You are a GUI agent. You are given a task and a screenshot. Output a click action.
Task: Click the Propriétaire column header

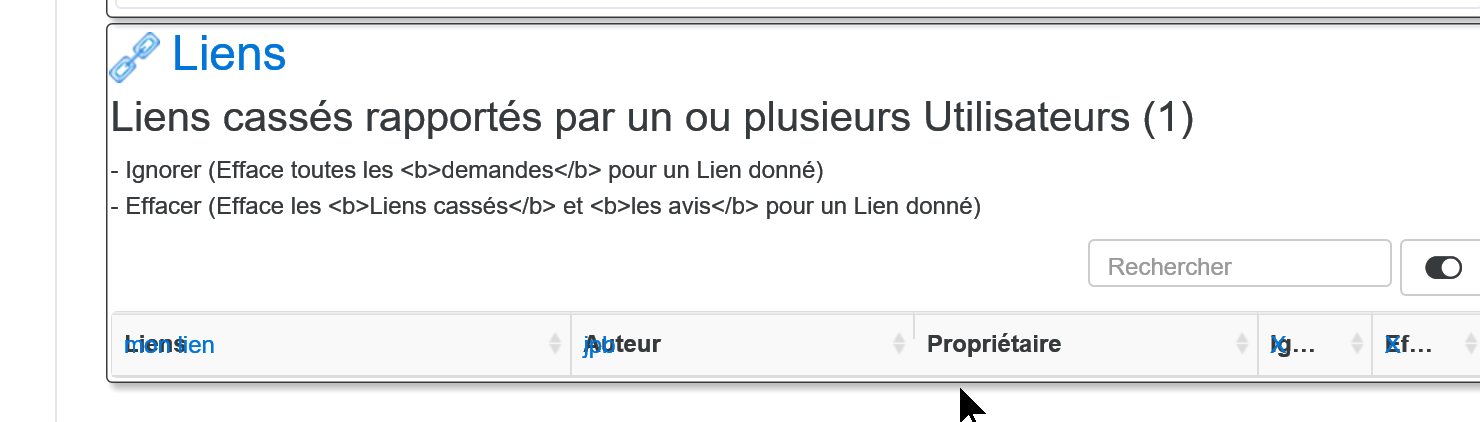pyautogui.click(x=1086, y=344)
